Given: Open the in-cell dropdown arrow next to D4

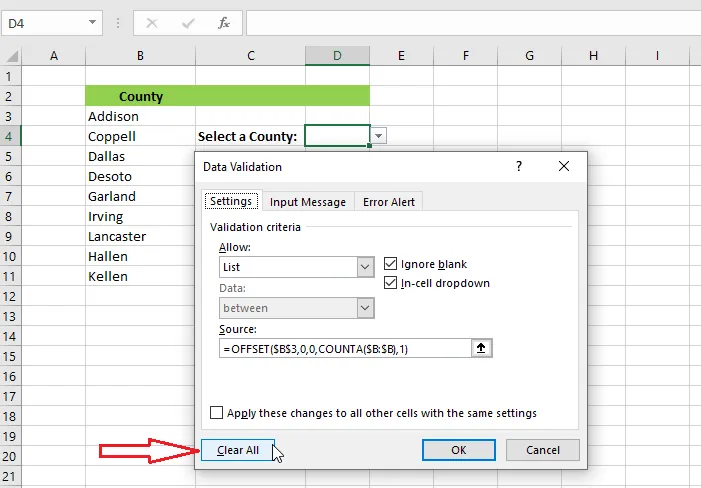Looking at the screenshot, I should click(x=379, y=136).
